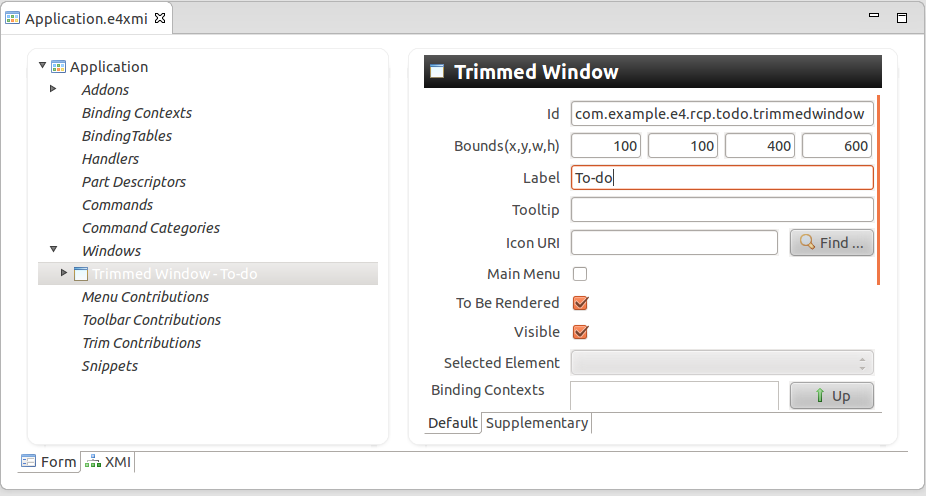926x496 pixels.
Task: Click the Trimmed Window header icon
Action: point(437,71)
